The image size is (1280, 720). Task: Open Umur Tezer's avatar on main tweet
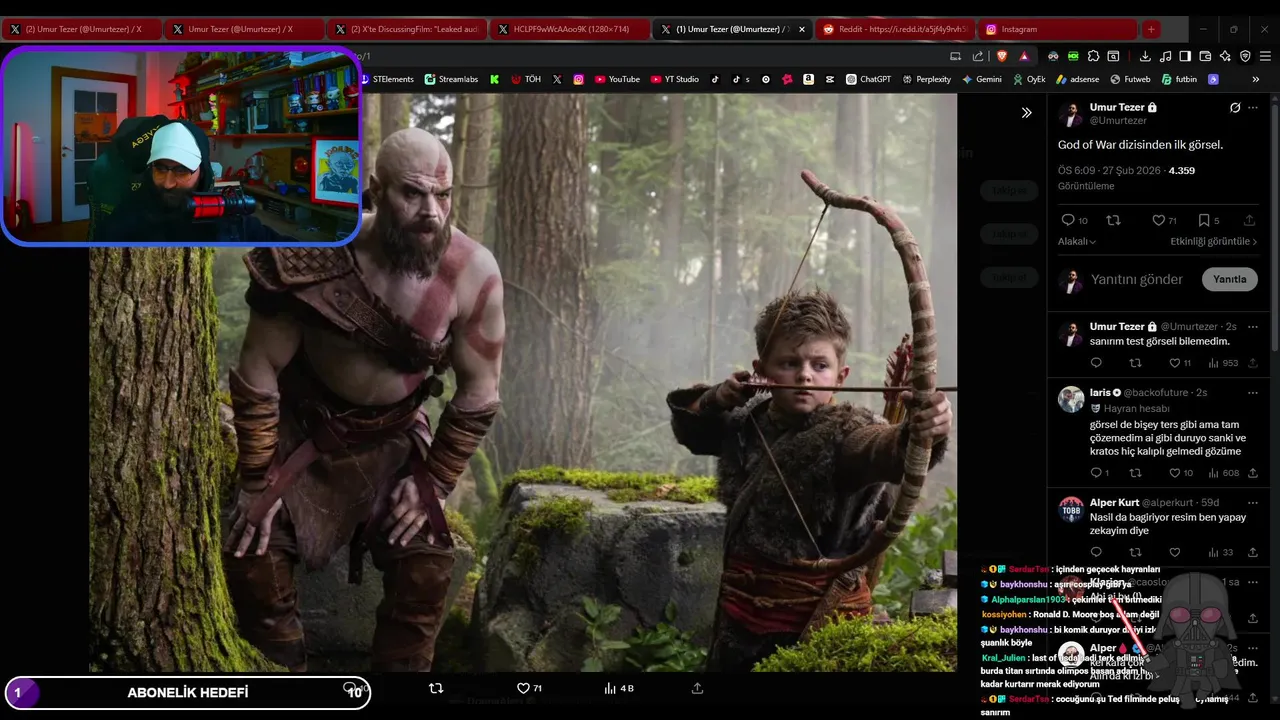(x=1071, y=114)
